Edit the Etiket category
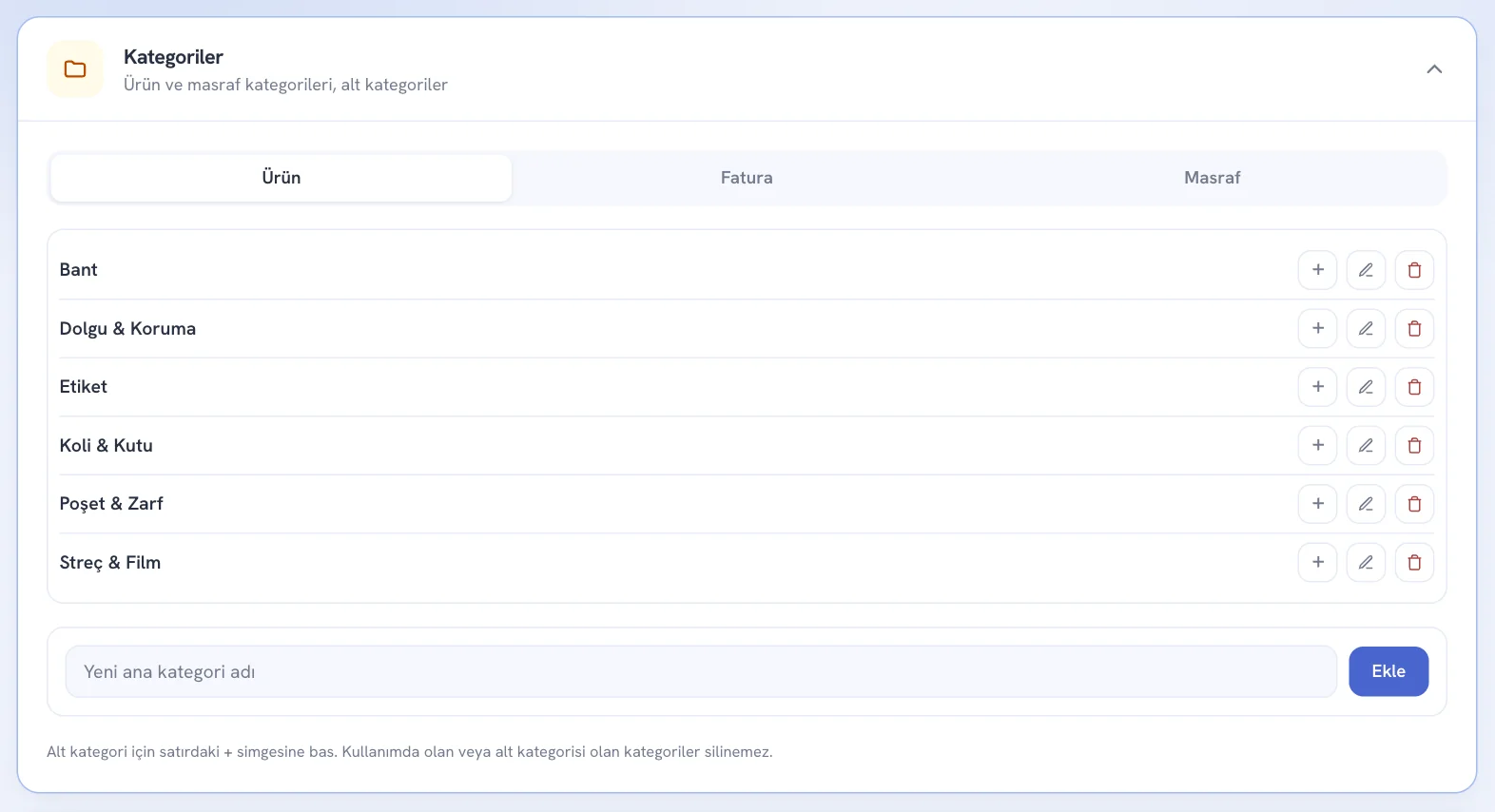The width and height of the screenshot is (1495, 812). point(1366,387)
